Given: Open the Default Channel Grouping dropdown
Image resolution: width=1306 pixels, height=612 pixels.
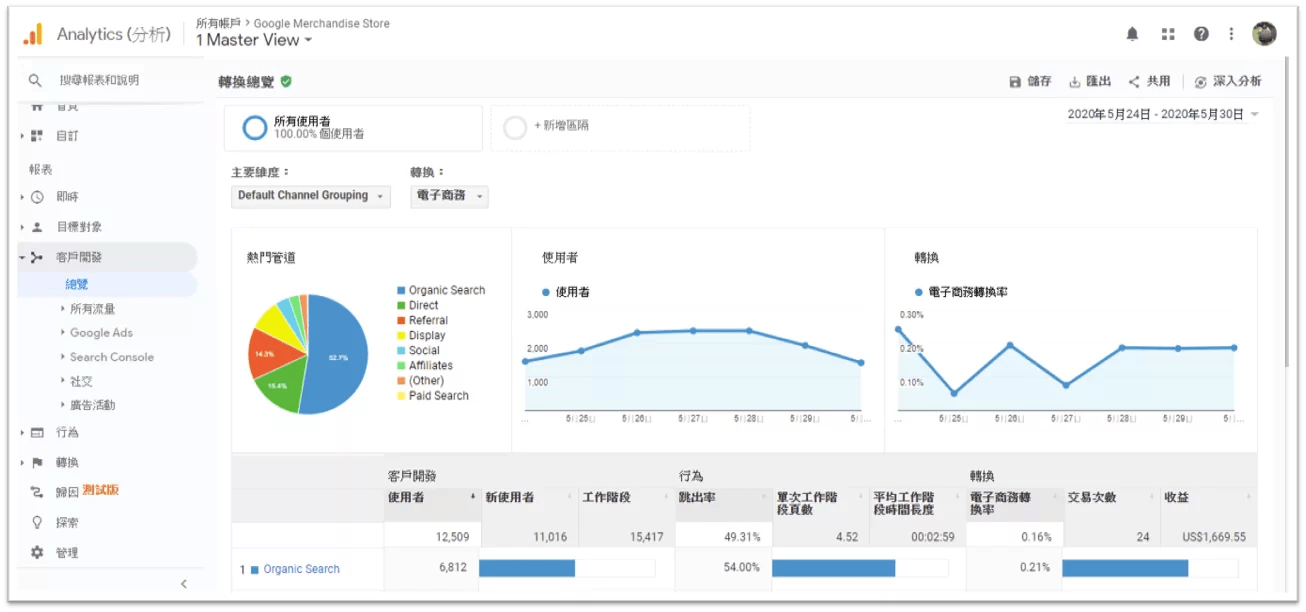Looking at the screenshot, I should (310, 196).
